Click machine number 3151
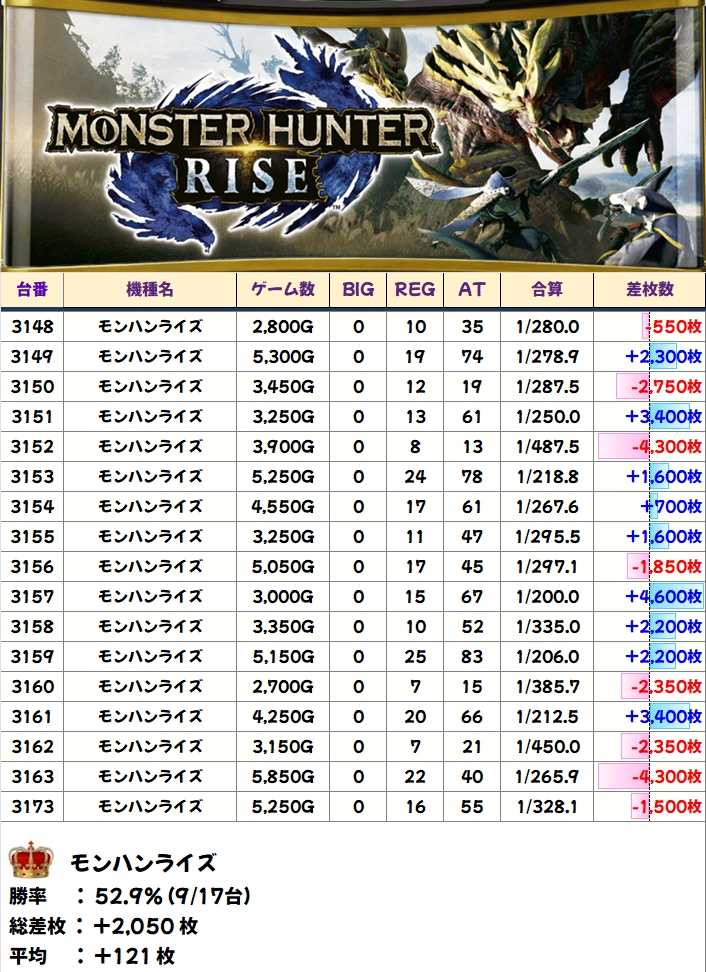 point(32,416)
